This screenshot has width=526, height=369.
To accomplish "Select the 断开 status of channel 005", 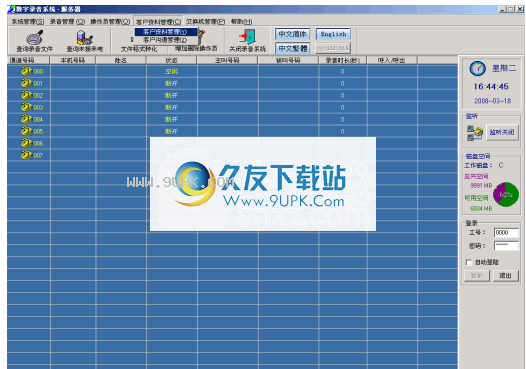I will click(x=171, y=131).
